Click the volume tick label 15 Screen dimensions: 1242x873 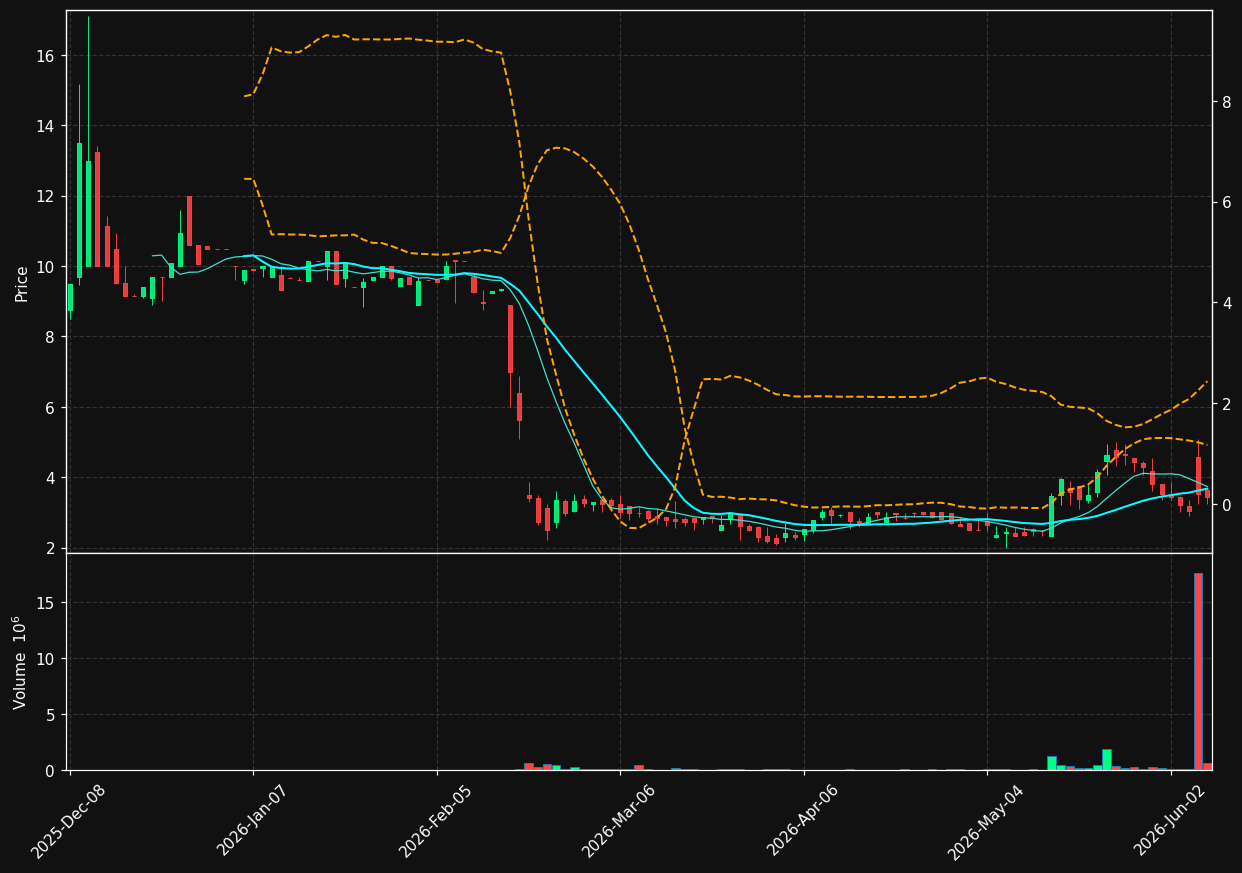click(46, 603)
